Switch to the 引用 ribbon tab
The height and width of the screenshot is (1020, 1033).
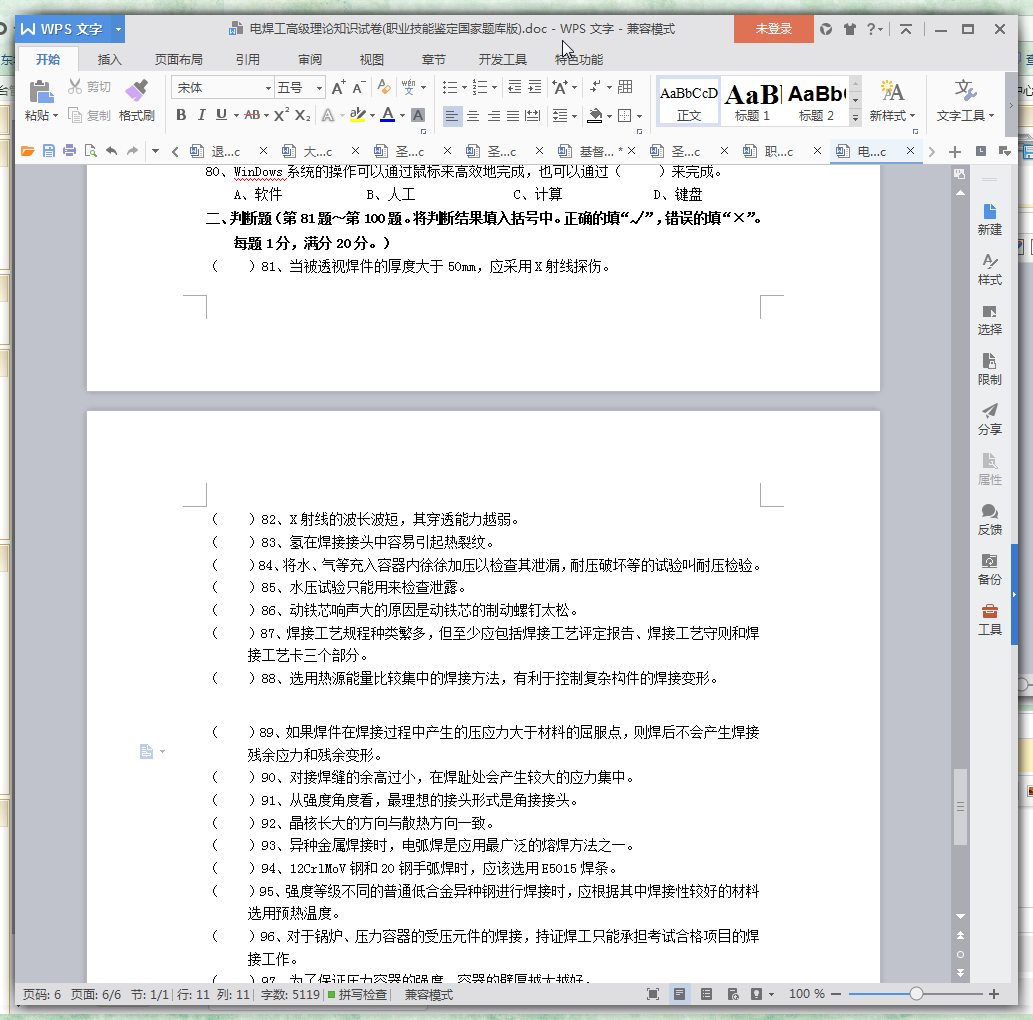point(248,59)
